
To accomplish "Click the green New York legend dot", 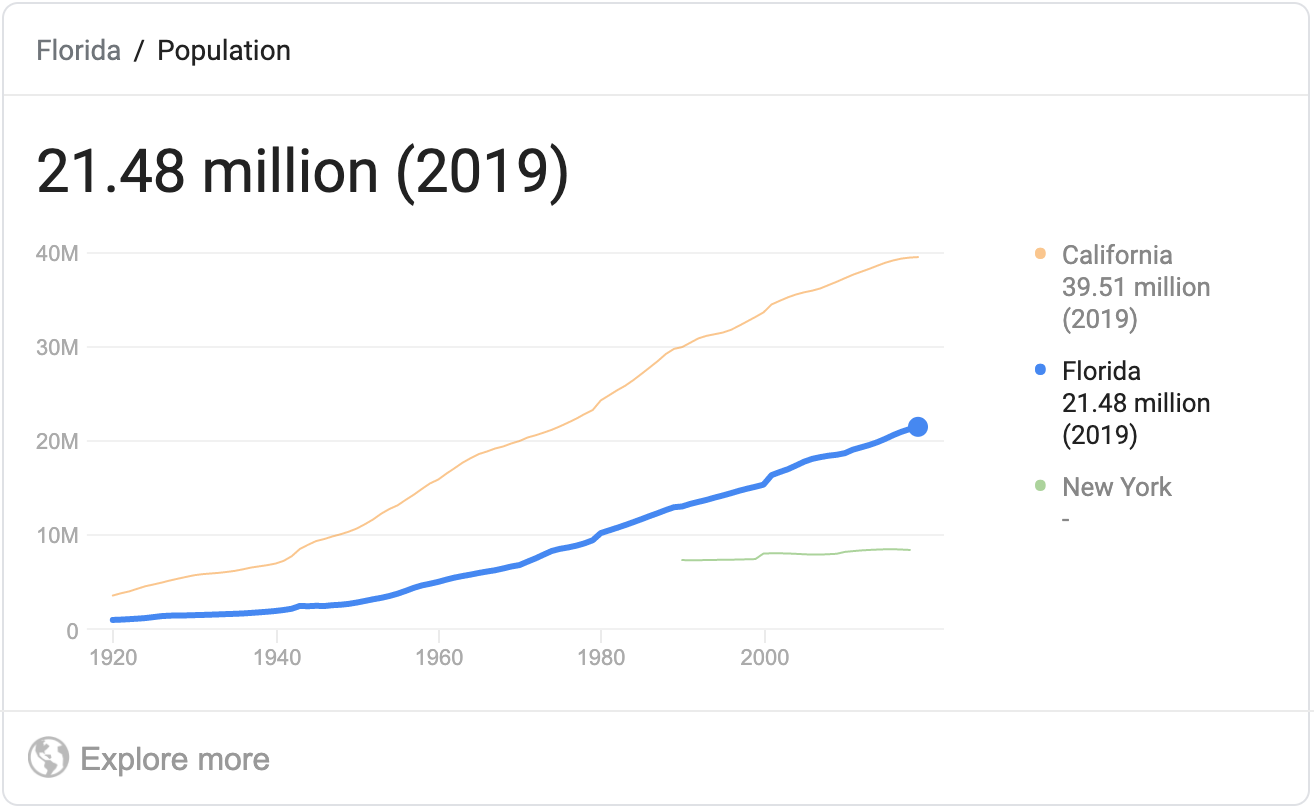I will click(1040, 487).
